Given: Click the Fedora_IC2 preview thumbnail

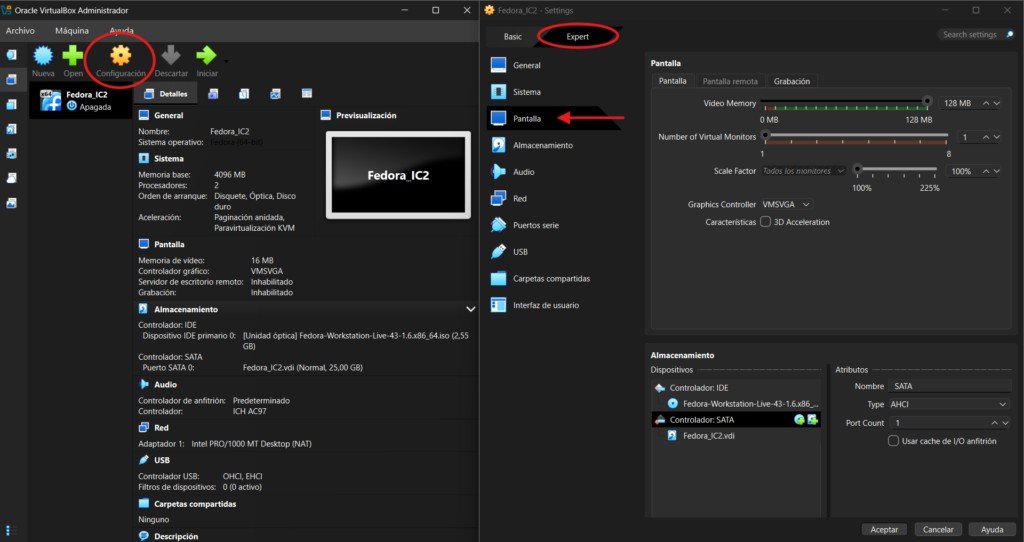Looking at the screenshot, I should (x=398, y=175).
